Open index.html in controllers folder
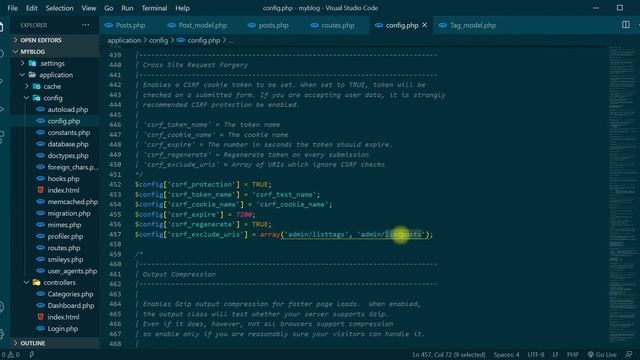This screenshot has width=640, height=360. tap(63, 317)
